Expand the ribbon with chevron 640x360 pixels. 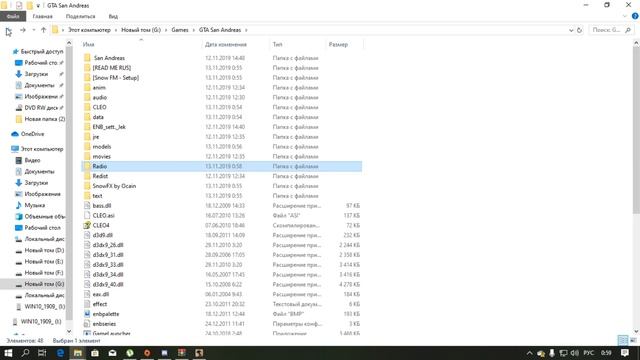[x=625, y=16]
